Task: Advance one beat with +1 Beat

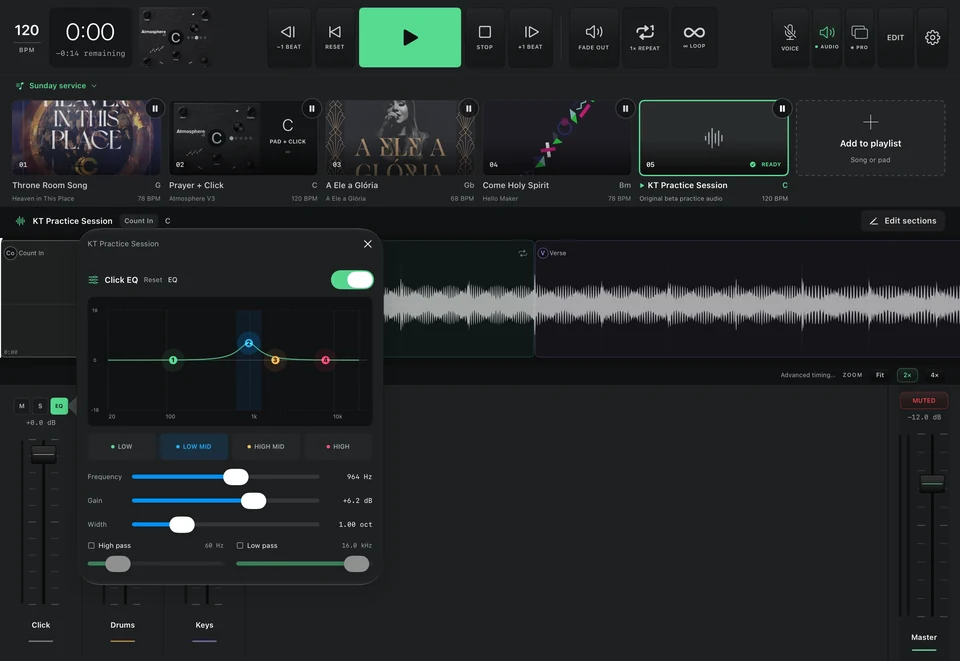Action: click(530, 37)
